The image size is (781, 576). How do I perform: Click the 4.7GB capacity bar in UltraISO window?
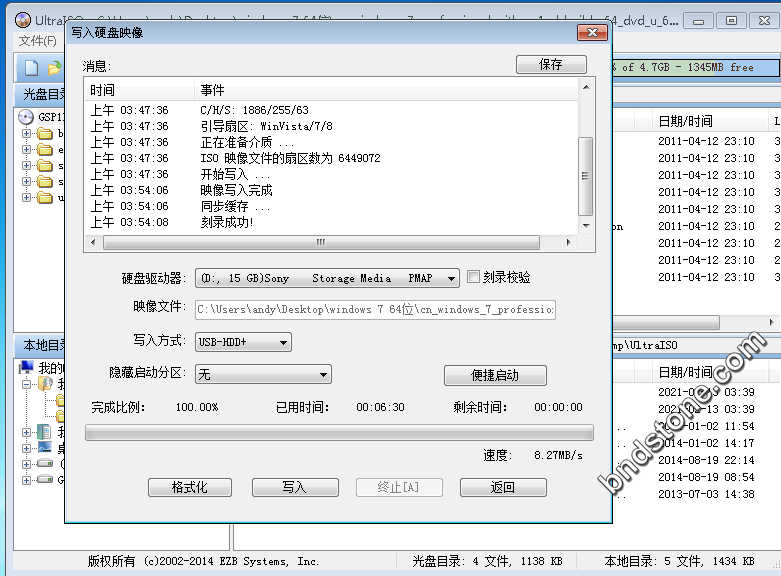(x=695, y=67)
